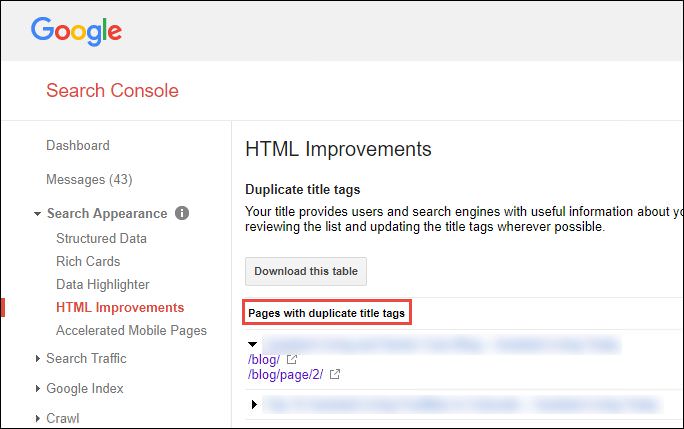The height and width of the screenshot is (429, 684).
Task: Open Rich Cards report
Action: pyautogui.click(x=88, y=261)
